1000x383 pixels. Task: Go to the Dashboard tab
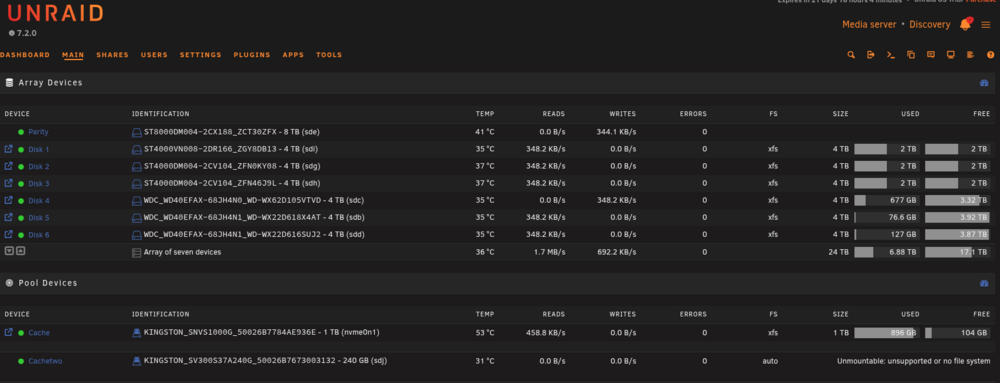point(25,55)
